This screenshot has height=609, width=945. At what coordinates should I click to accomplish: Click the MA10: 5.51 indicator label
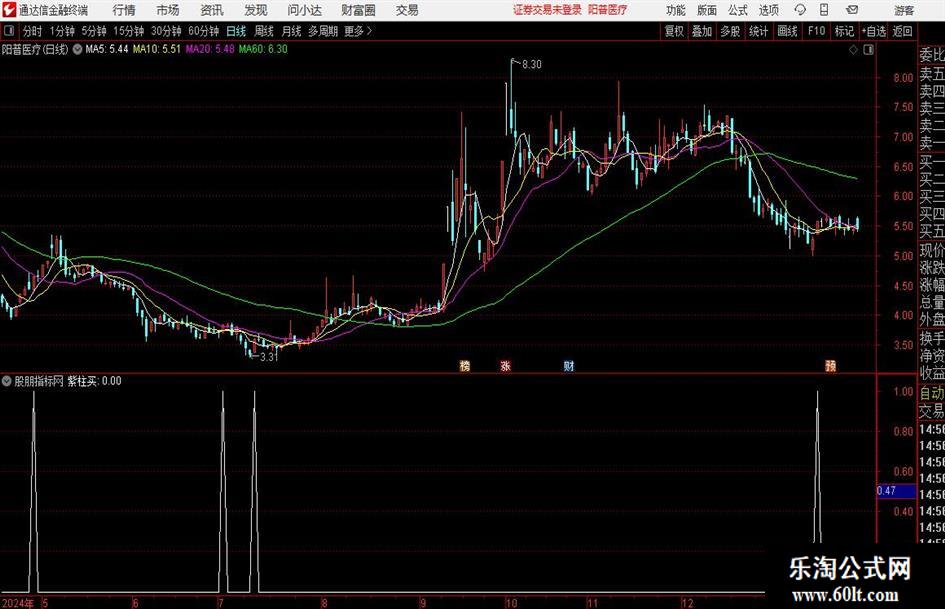tap(157, 49)
